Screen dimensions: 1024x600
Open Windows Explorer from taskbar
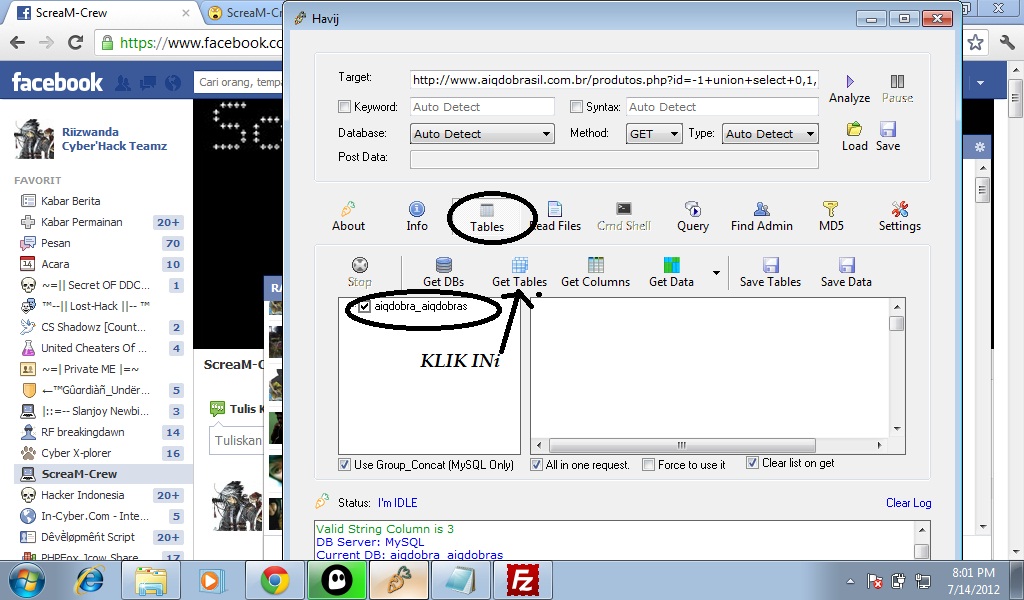coord(151,580)
